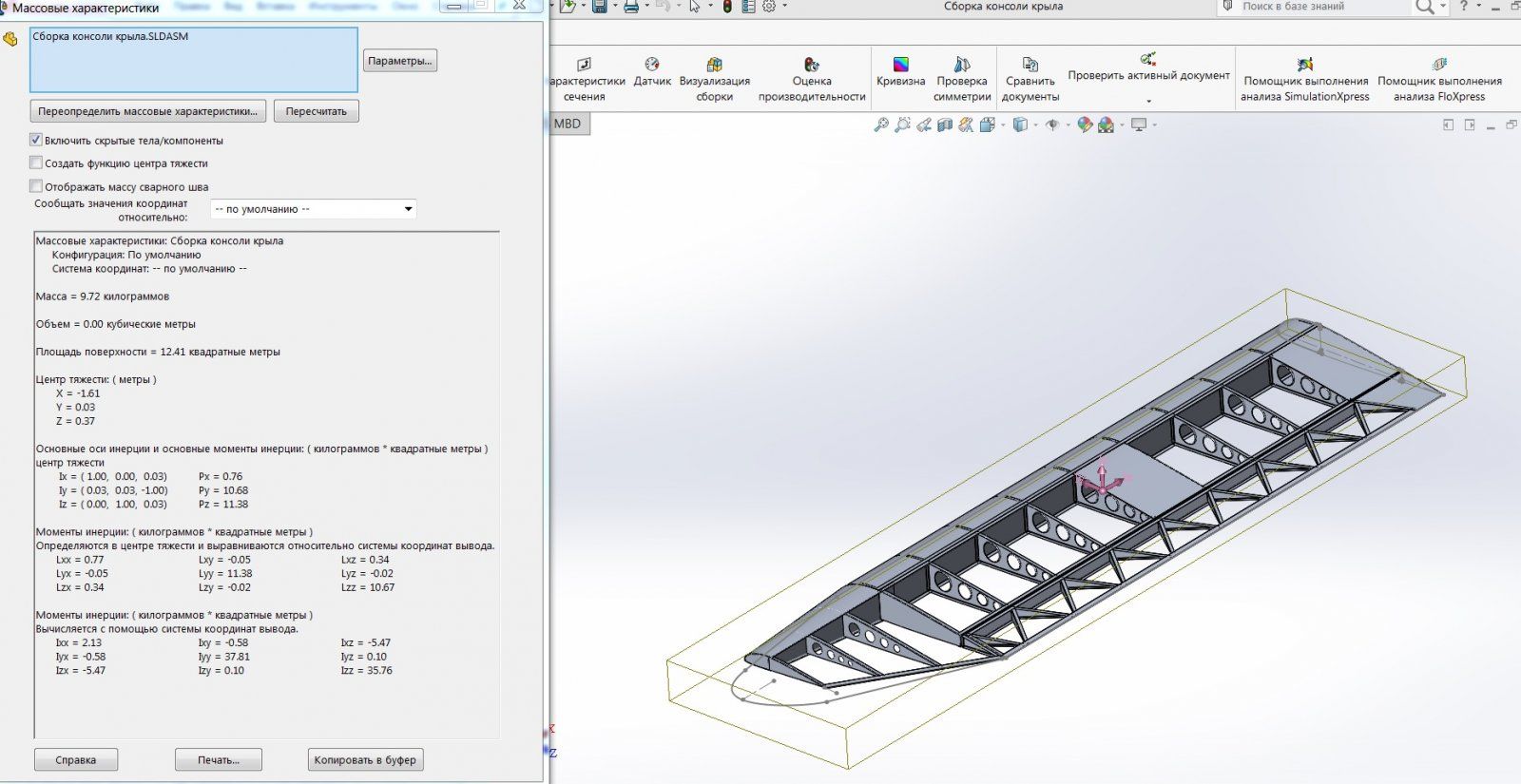Image resolution: width=1521 pixels, height=784 pixels.
Task: Start SimulationXpress analysis wizard
Action: coord(1304,65)
